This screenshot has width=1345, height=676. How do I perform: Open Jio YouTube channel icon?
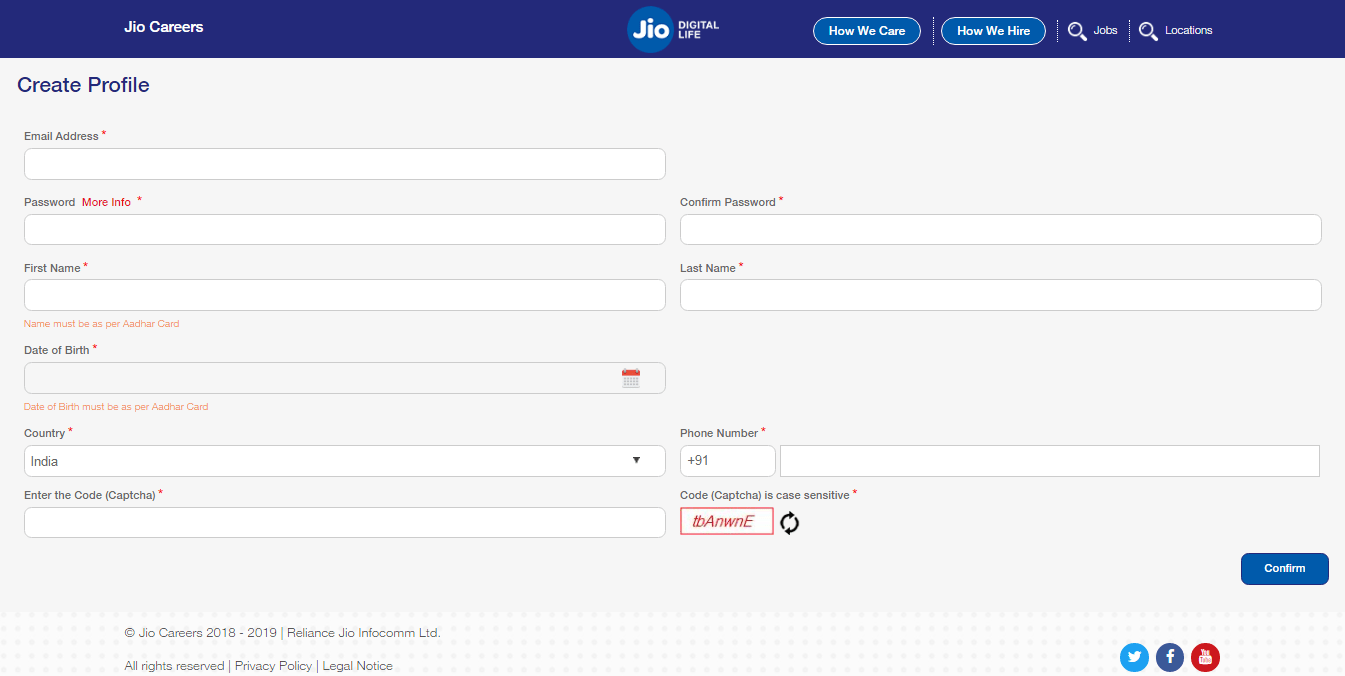click(1205, 657)
